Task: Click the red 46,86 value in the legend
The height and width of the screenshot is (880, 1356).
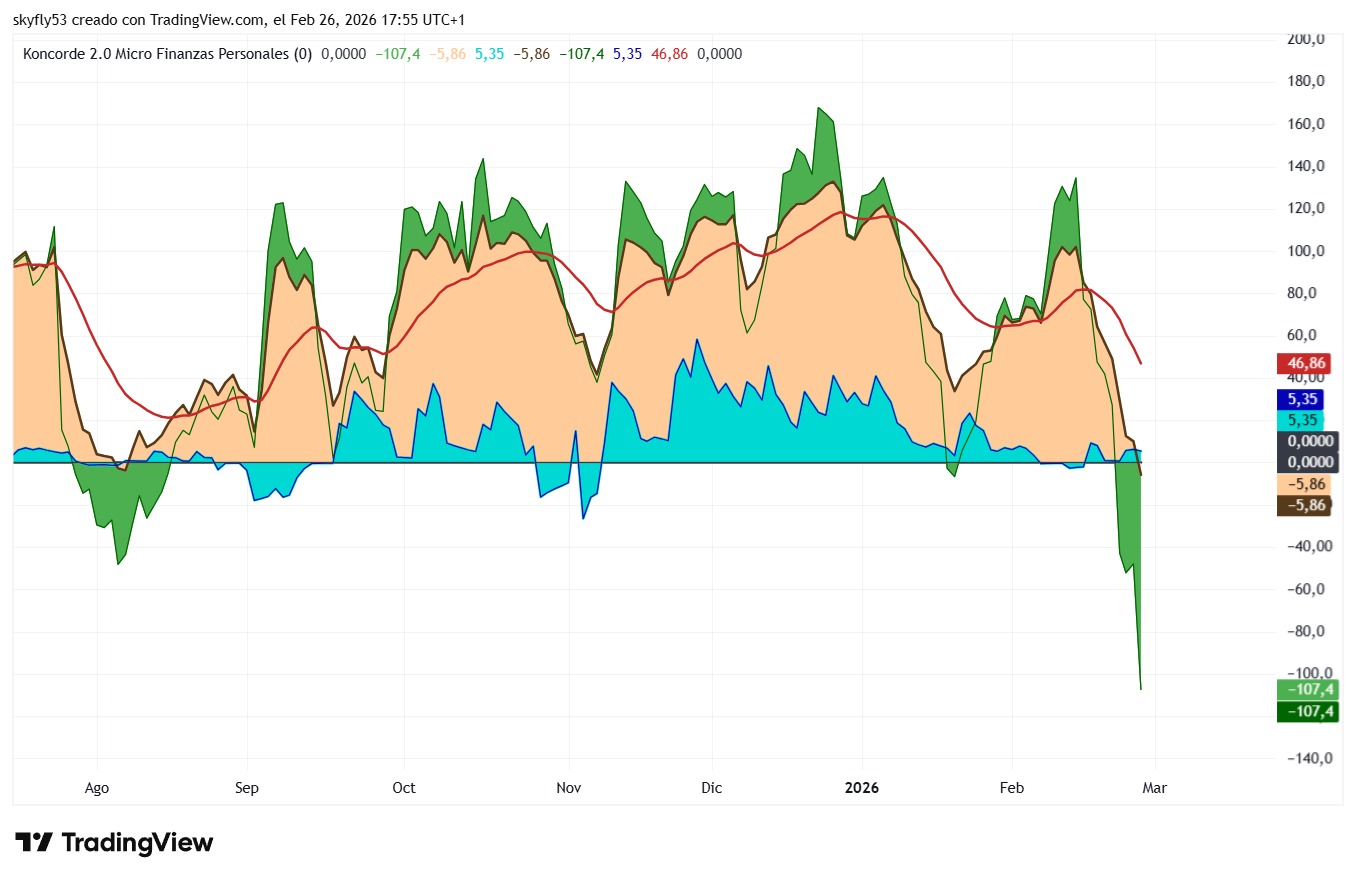Action: click(669, 54)
